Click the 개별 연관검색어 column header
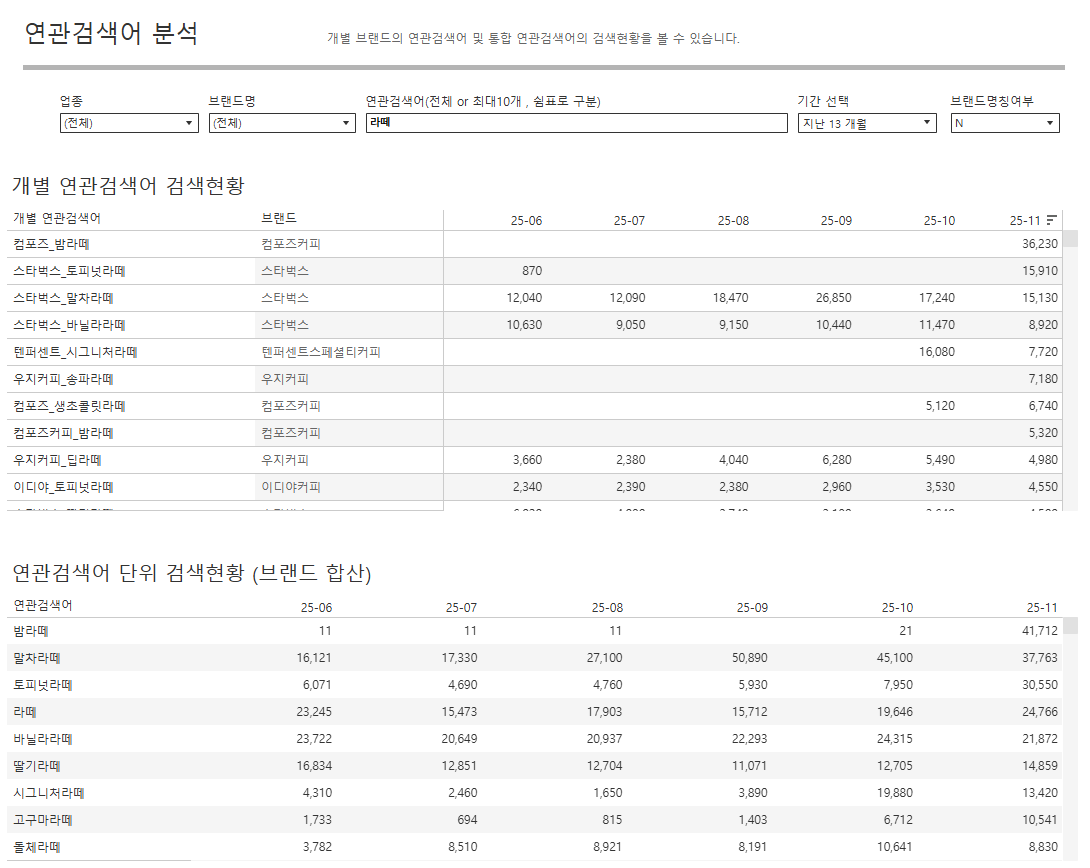Screen dimensions: 1090x868 [x=57, y=218]
